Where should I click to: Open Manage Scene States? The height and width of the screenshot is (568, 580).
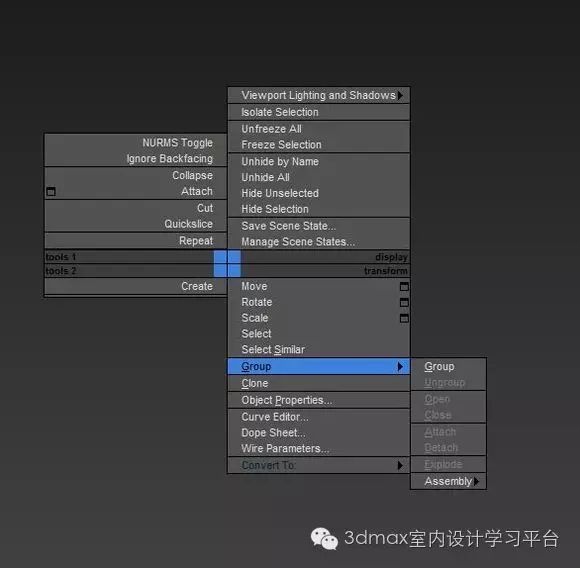318,242
